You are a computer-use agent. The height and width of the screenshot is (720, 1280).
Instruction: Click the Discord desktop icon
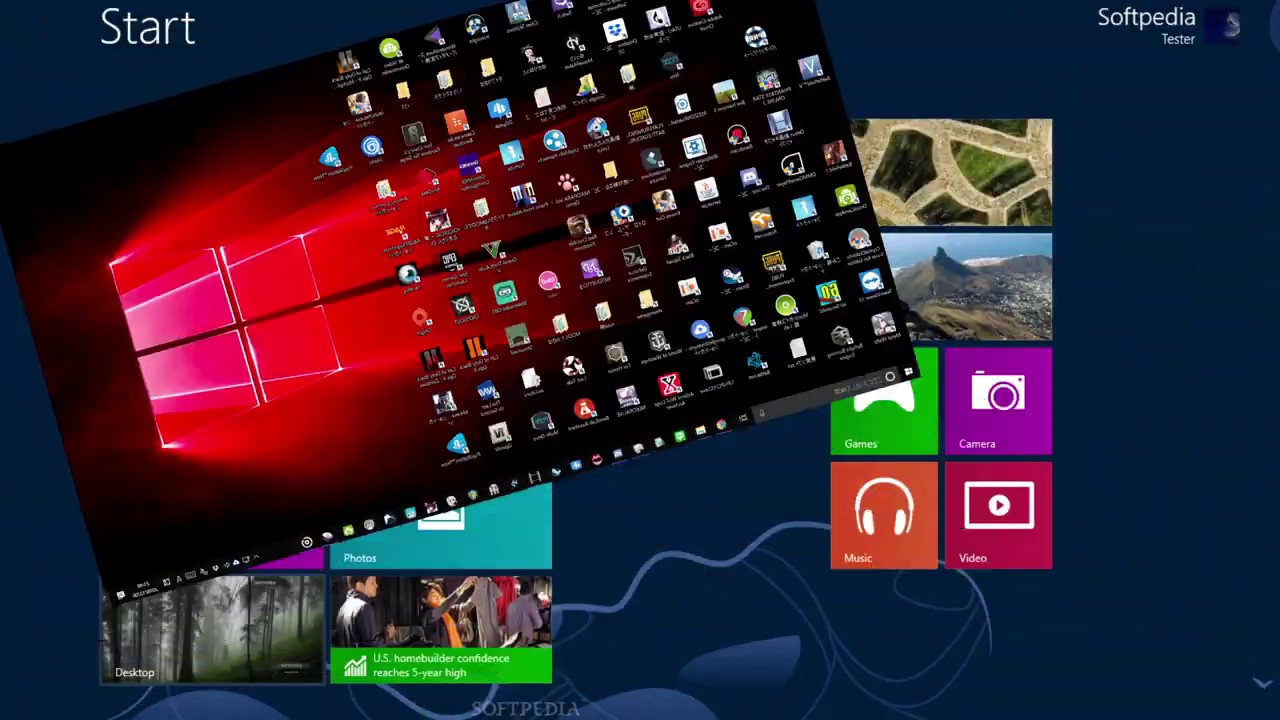point(750,178)
